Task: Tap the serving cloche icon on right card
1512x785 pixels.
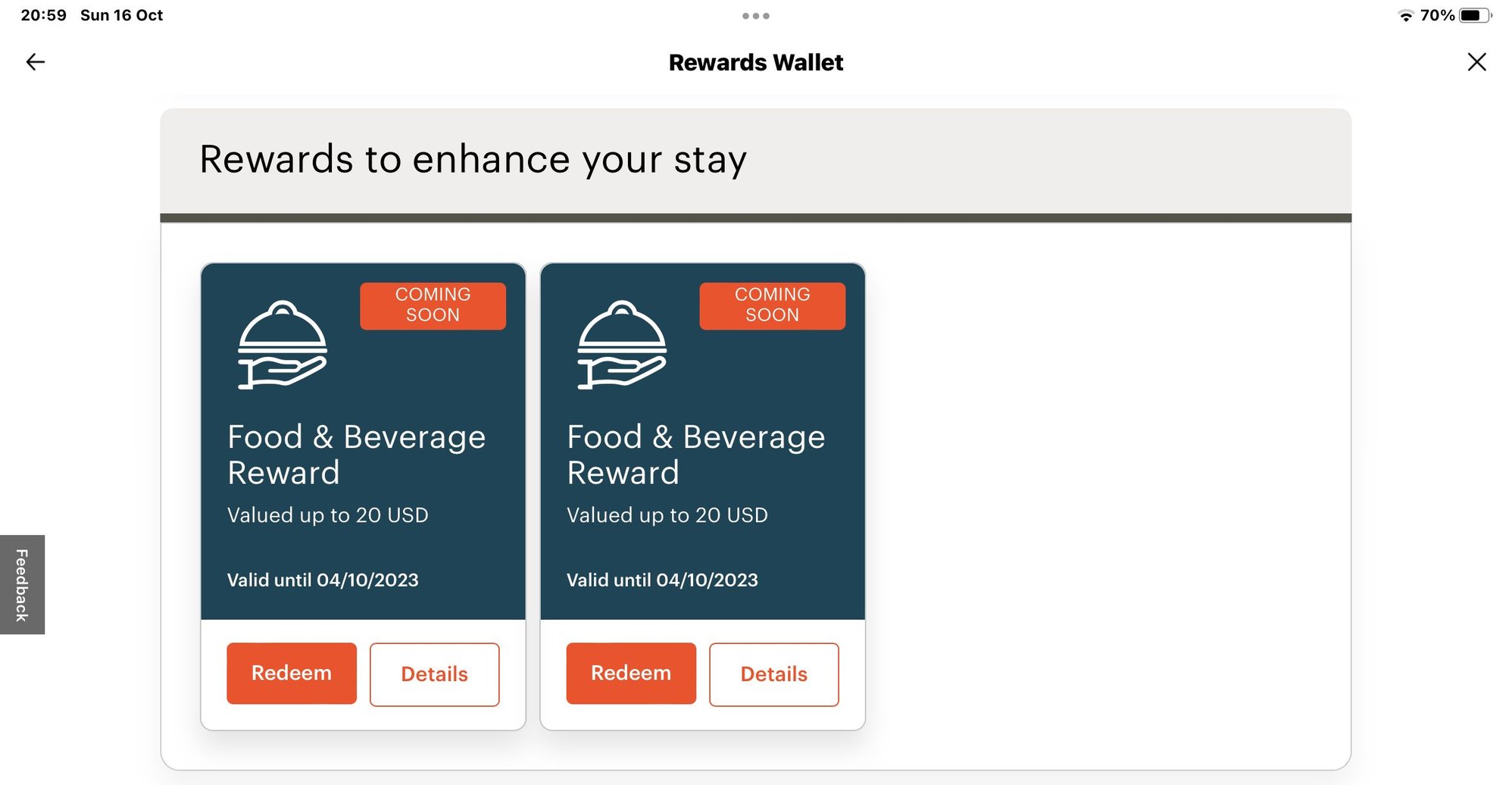Action: pyautogui.click(x=622, y=345)
